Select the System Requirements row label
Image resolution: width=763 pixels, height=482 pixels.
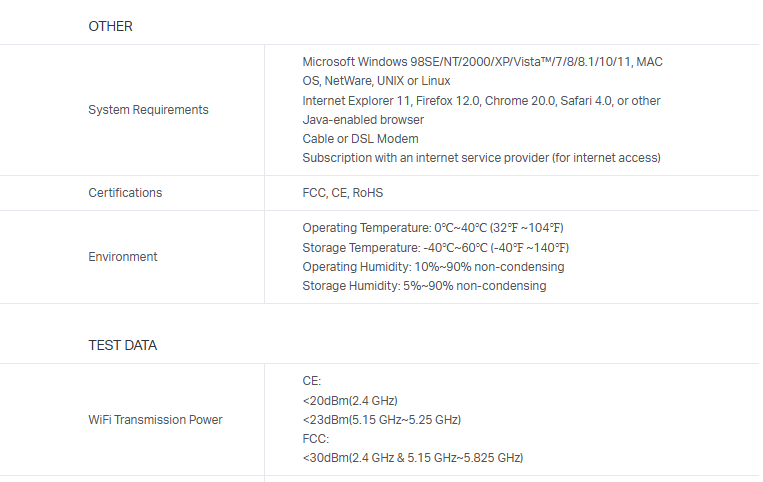[x=148, y=110]
